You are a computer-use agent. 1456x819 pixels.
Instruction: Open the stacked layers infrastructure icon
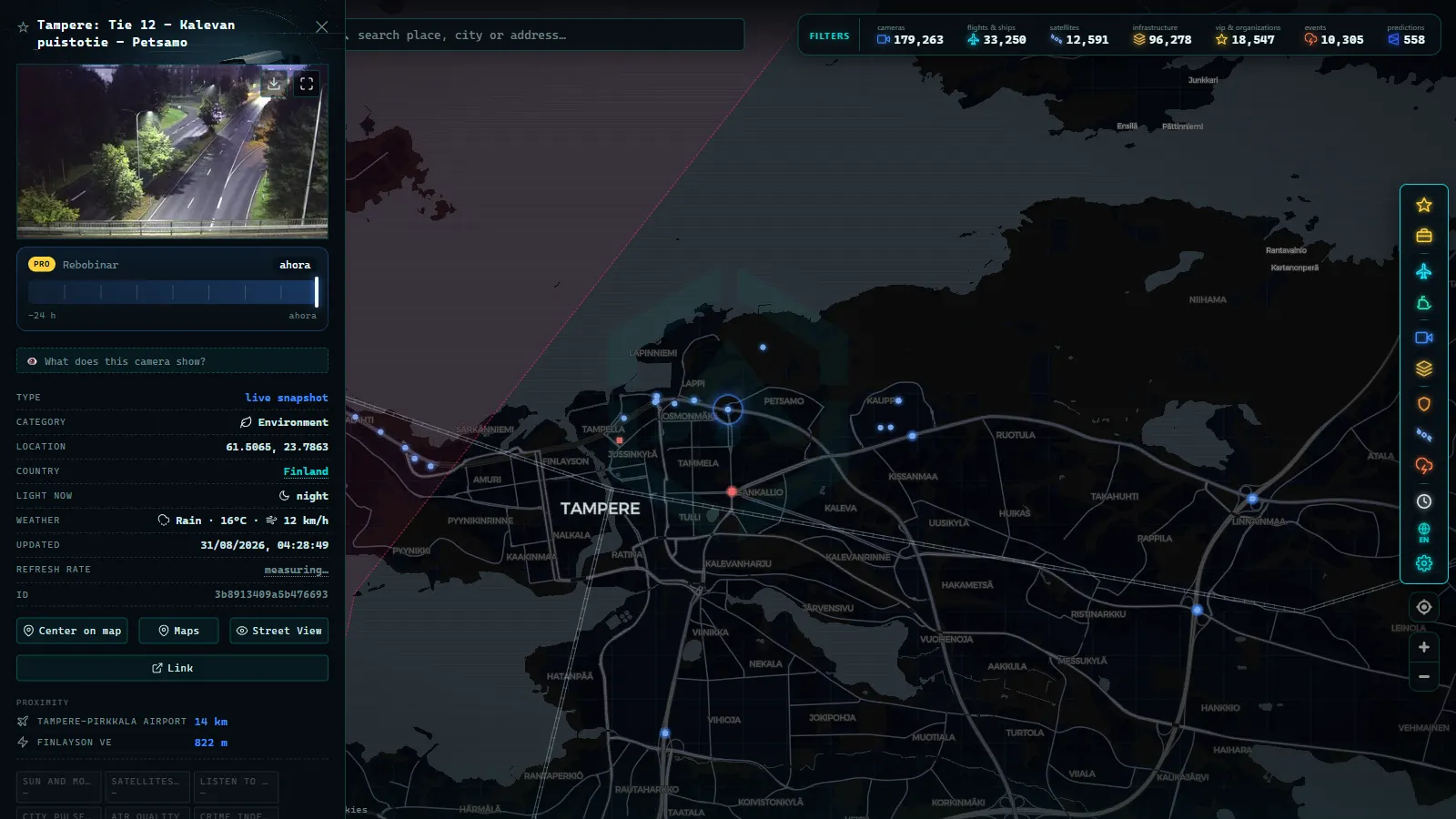pyautogui.click(x=1424, y=369)
